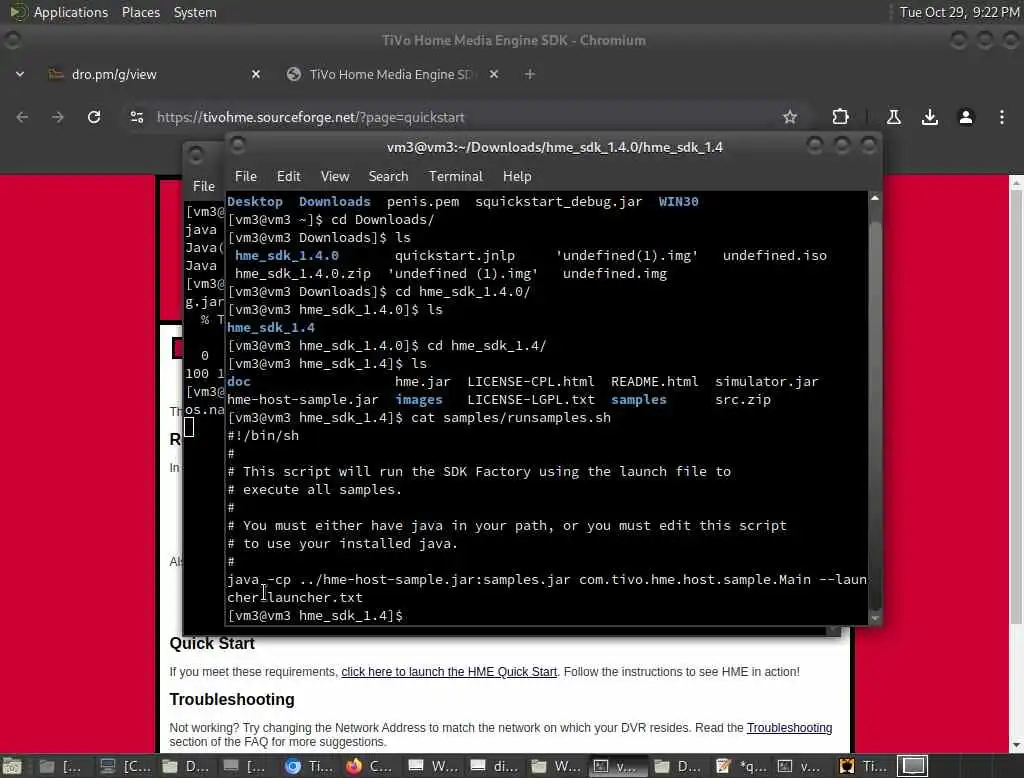The height and width of the screenshot is (778, 1024).
Task: Click 'README.html' in terminal listing
Action: click(x=654, y=381)
